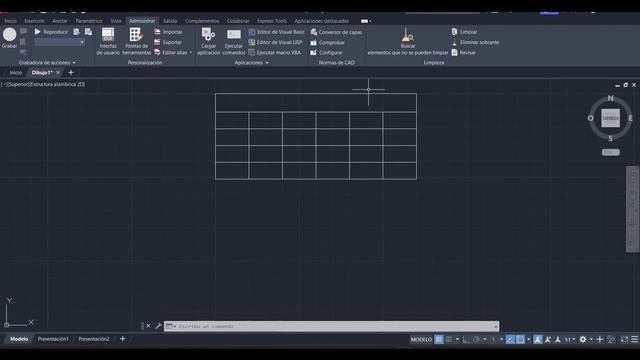Select the Administrar ribbon tab
The height and width of the screenshot is (360, 640).
142,21
